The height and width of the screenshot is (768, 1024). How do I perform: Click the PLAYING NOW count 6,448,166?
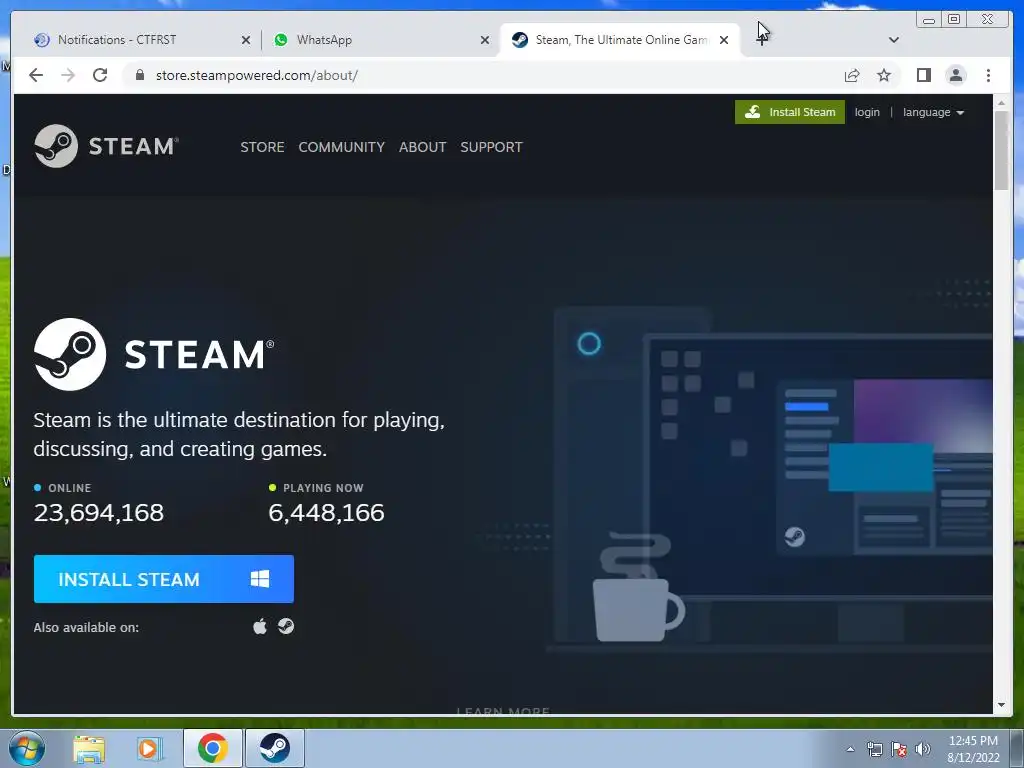(327, 513)
